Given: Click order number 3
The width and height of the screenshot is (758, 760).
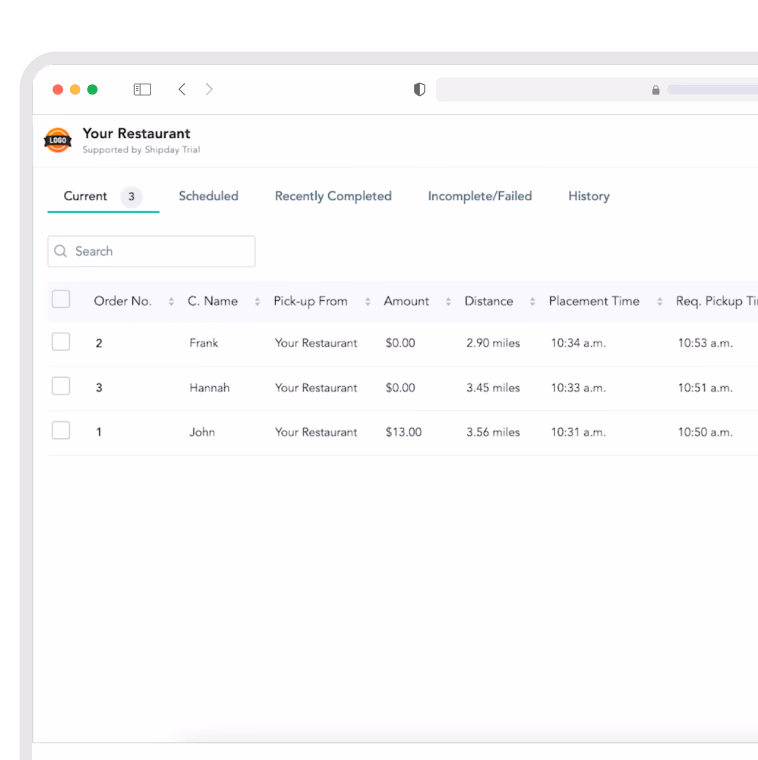Looking at the screenshot, I should click(x=99, y=388).
